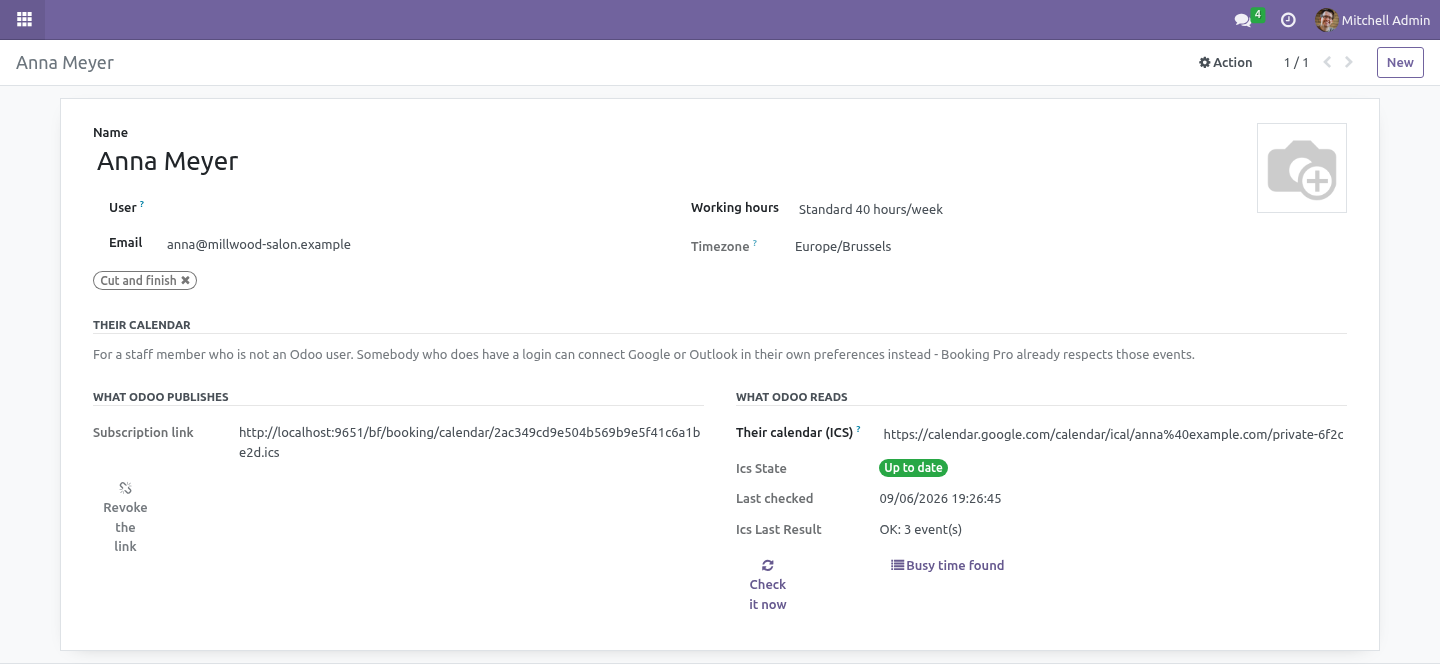Click the Email field label
This screenshot has height=667, width=1440.
pyautogui.click(x=126, y=243)
